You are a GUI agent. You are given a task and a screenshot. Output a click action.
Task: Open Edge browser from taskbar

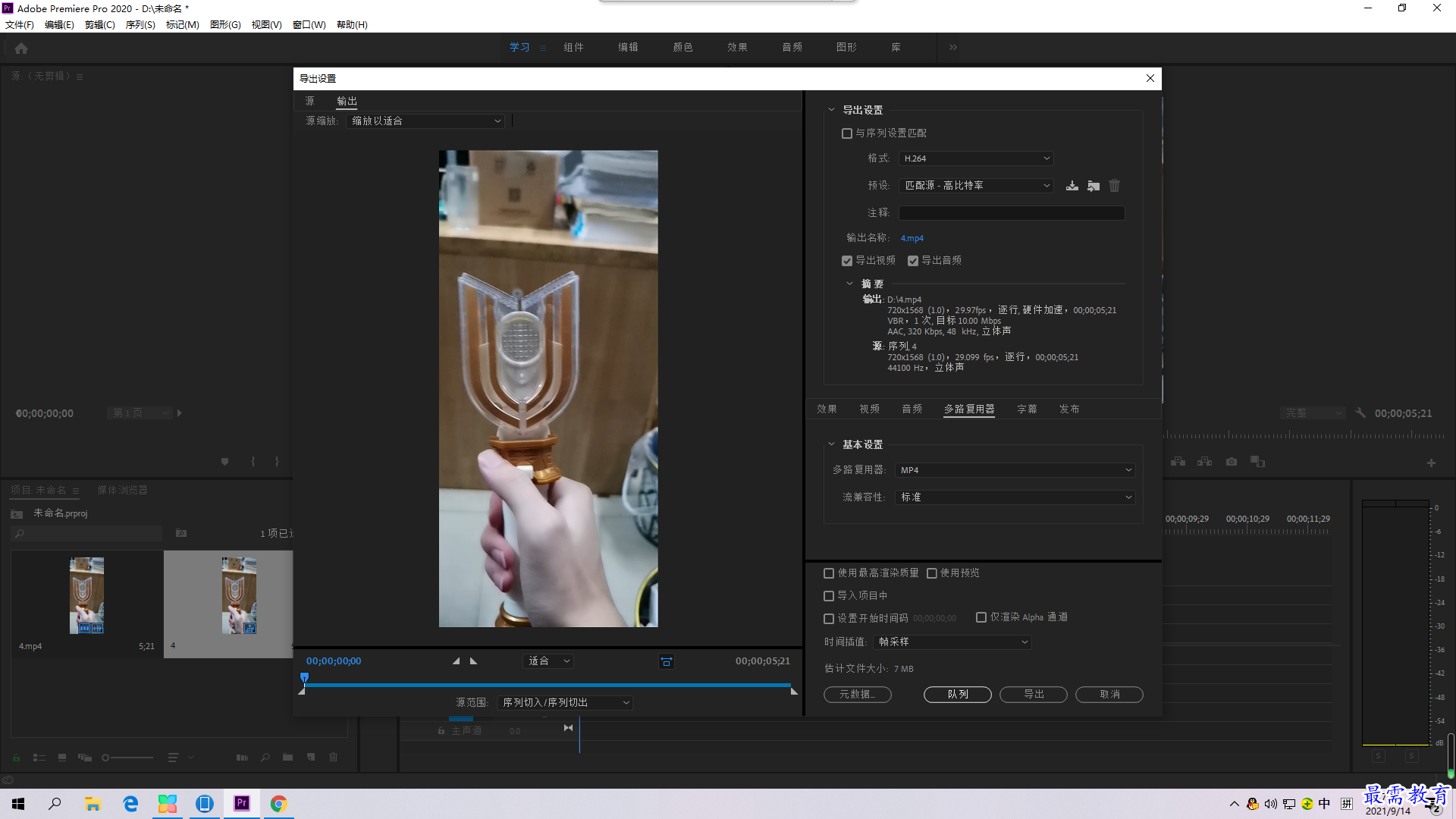tap(130, 804)
